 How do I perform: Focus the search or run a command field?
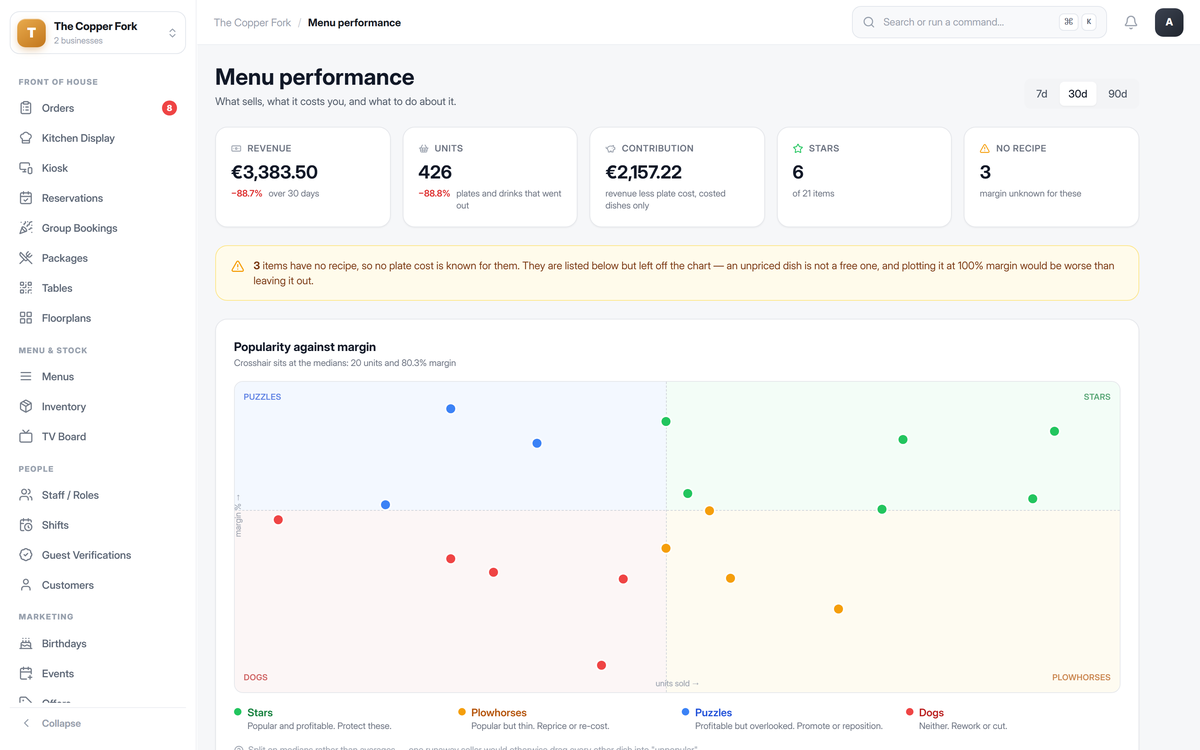click(979, 22)
